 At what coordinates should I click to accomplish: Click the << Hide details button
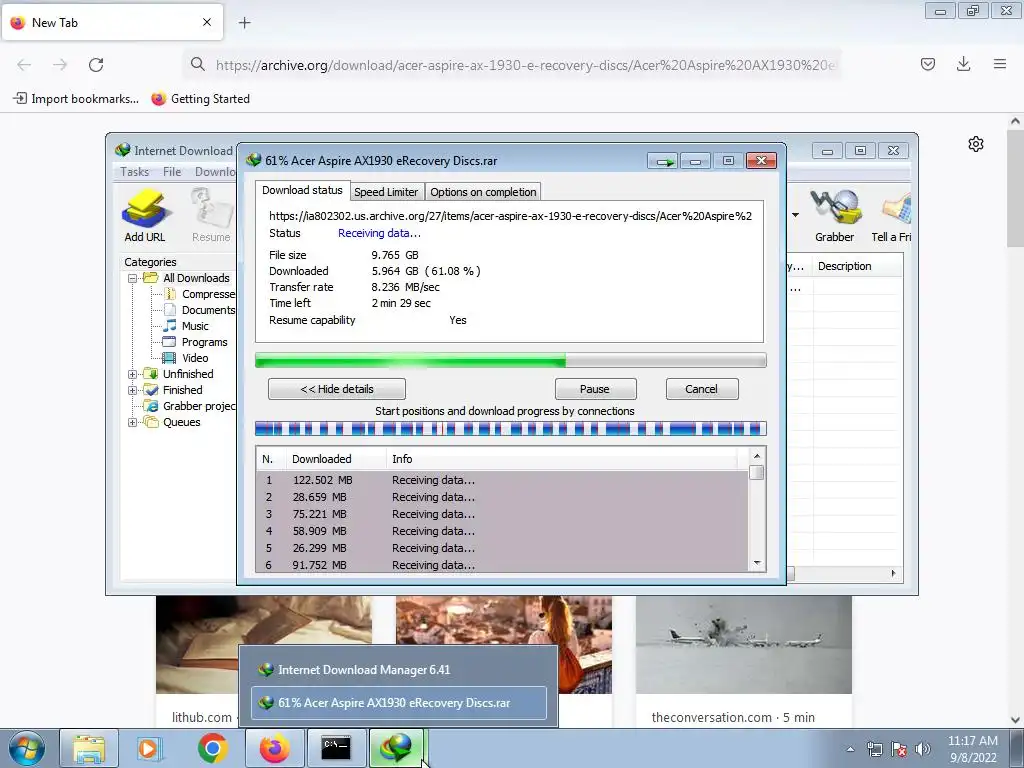(337, 389)
